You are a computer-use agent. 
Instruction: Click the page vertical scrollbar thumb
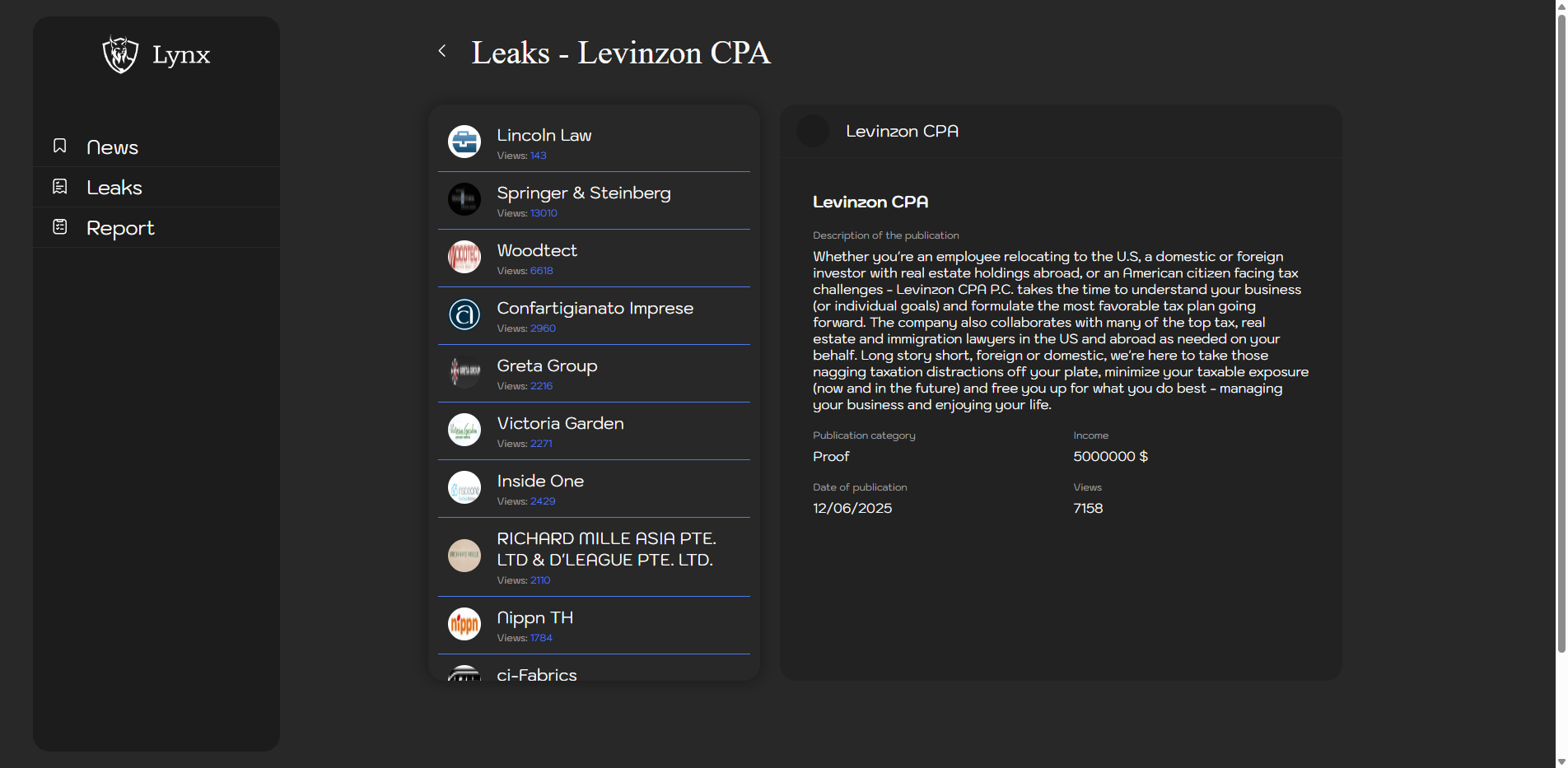[x=1561, y=329]
